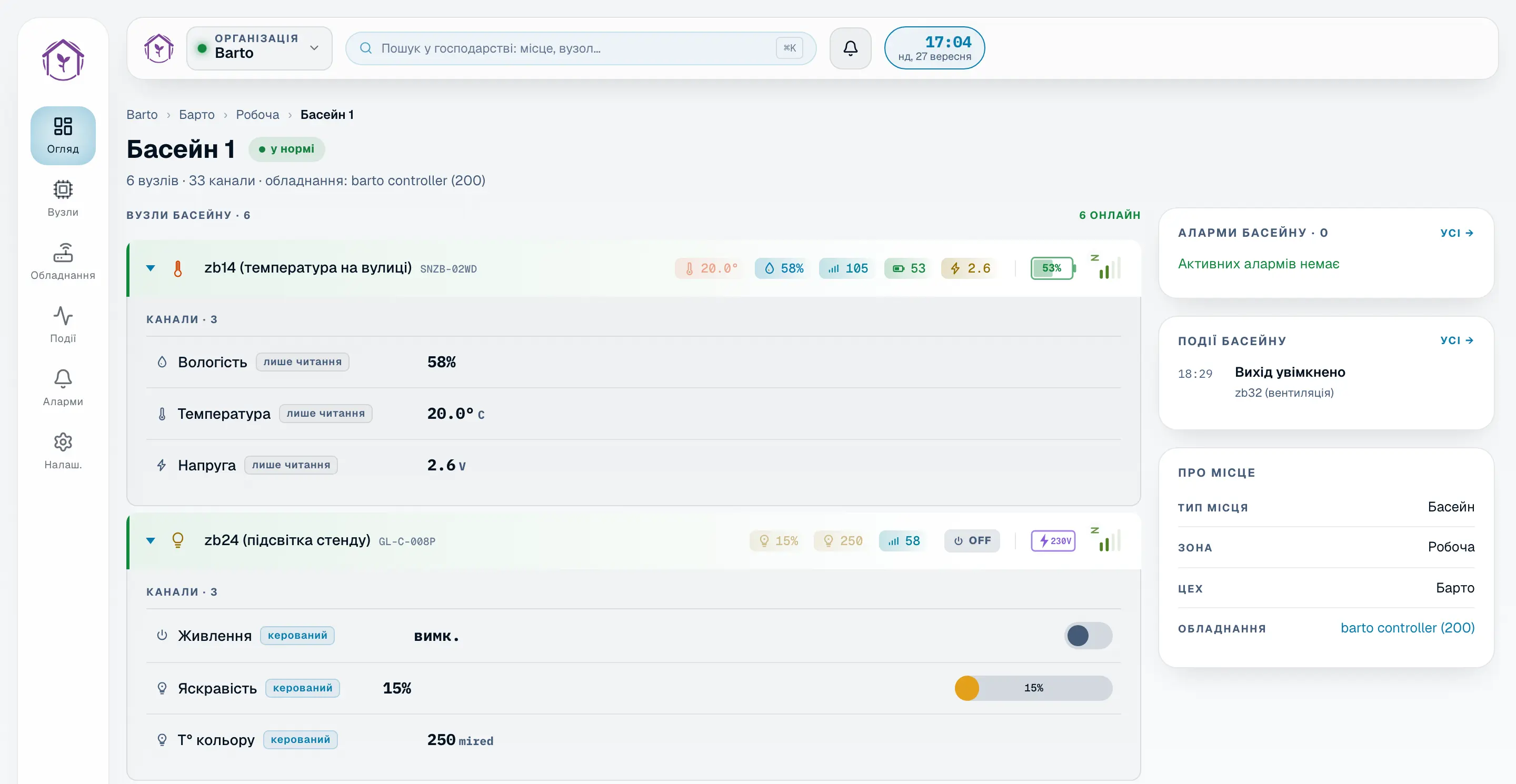Click the ⌘K shortcut badge
This screenshot has height=784, width=1516.
pyautogui.click(x=789, y=48)
